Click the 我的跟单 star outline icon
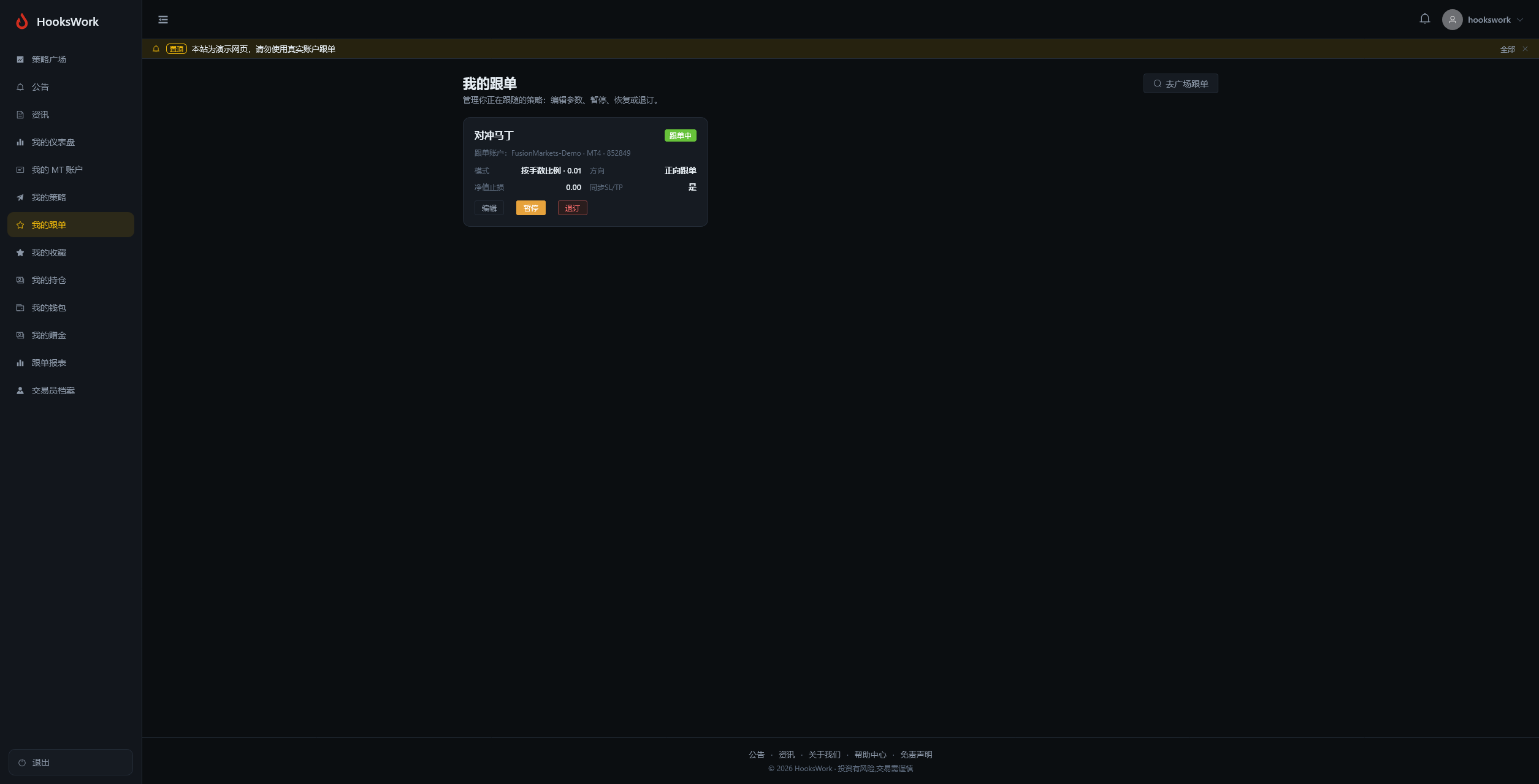 20,225
